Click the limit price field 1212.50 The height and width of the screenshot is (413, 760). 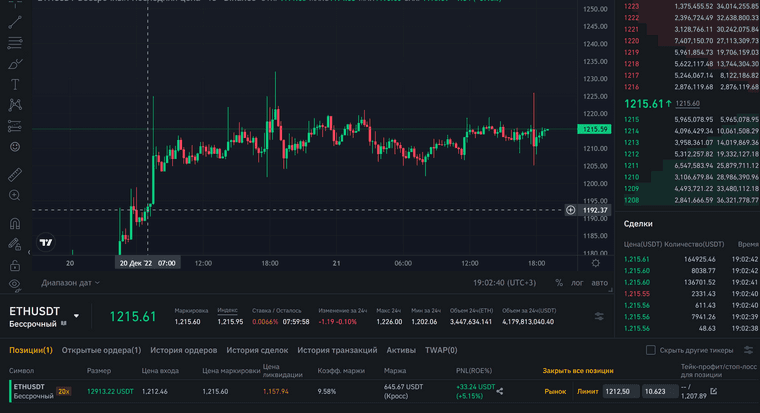click(620, 391)
